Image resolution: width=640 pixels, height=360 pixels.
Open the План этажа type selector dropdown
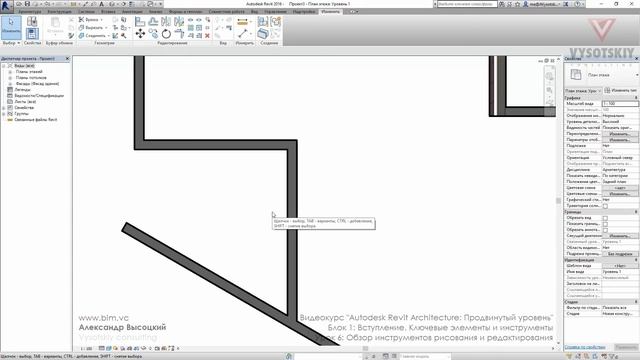pyautogui.click(x=637, y=75)
